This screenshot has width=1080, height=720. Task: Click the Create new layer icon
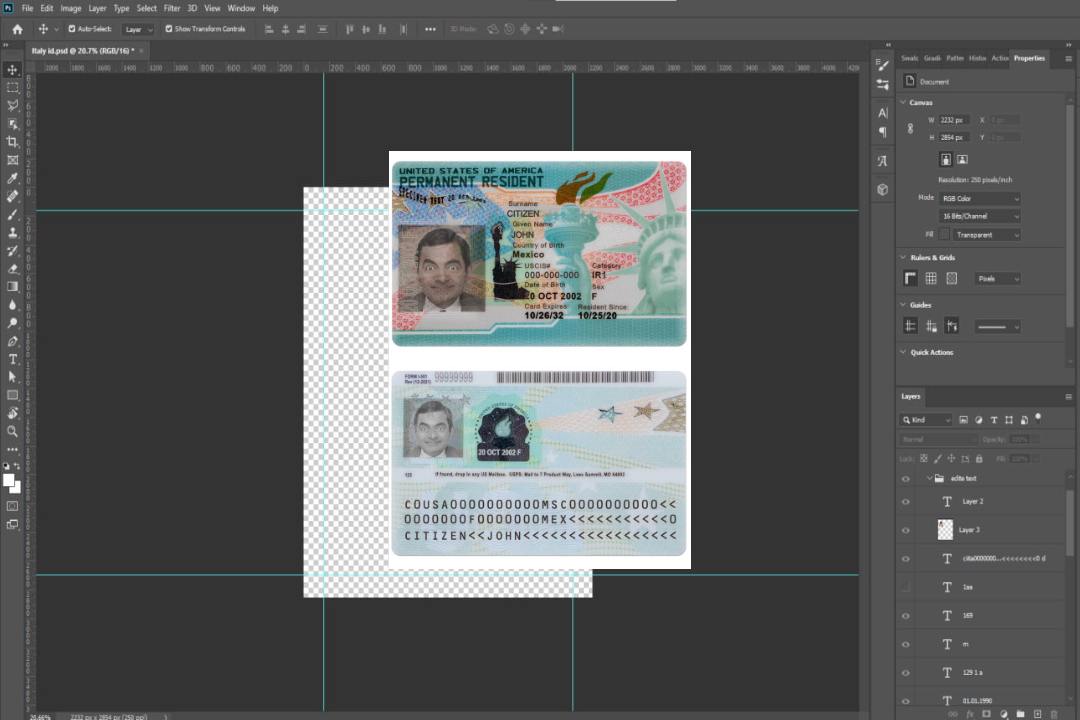[1037, 714]
